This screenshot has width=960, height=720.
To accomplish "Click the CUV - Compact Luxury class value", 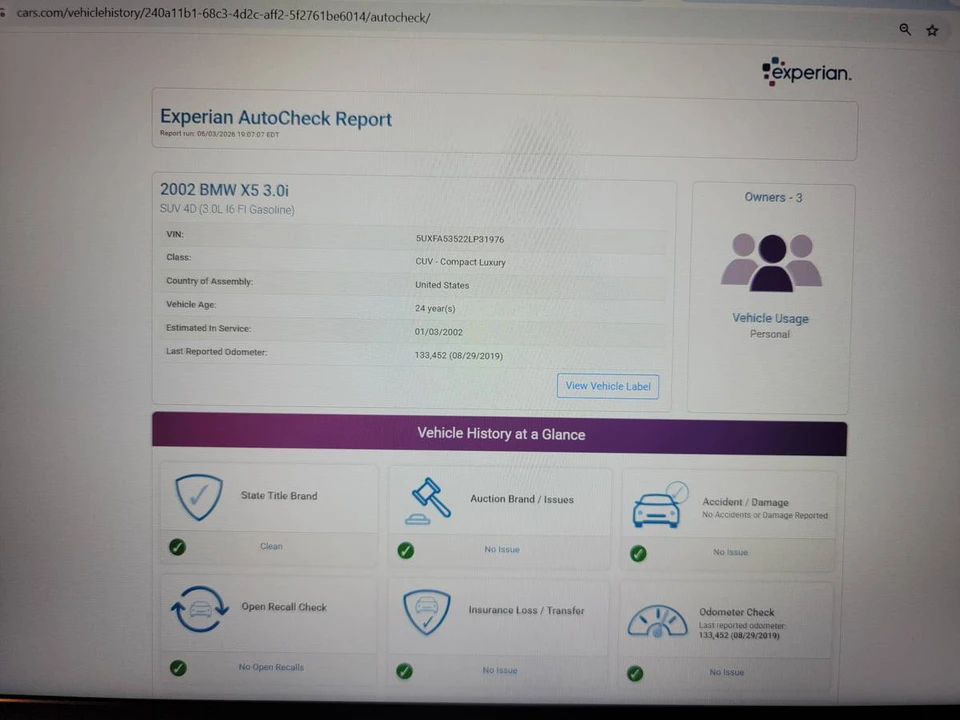I will (x=460, y=262).
